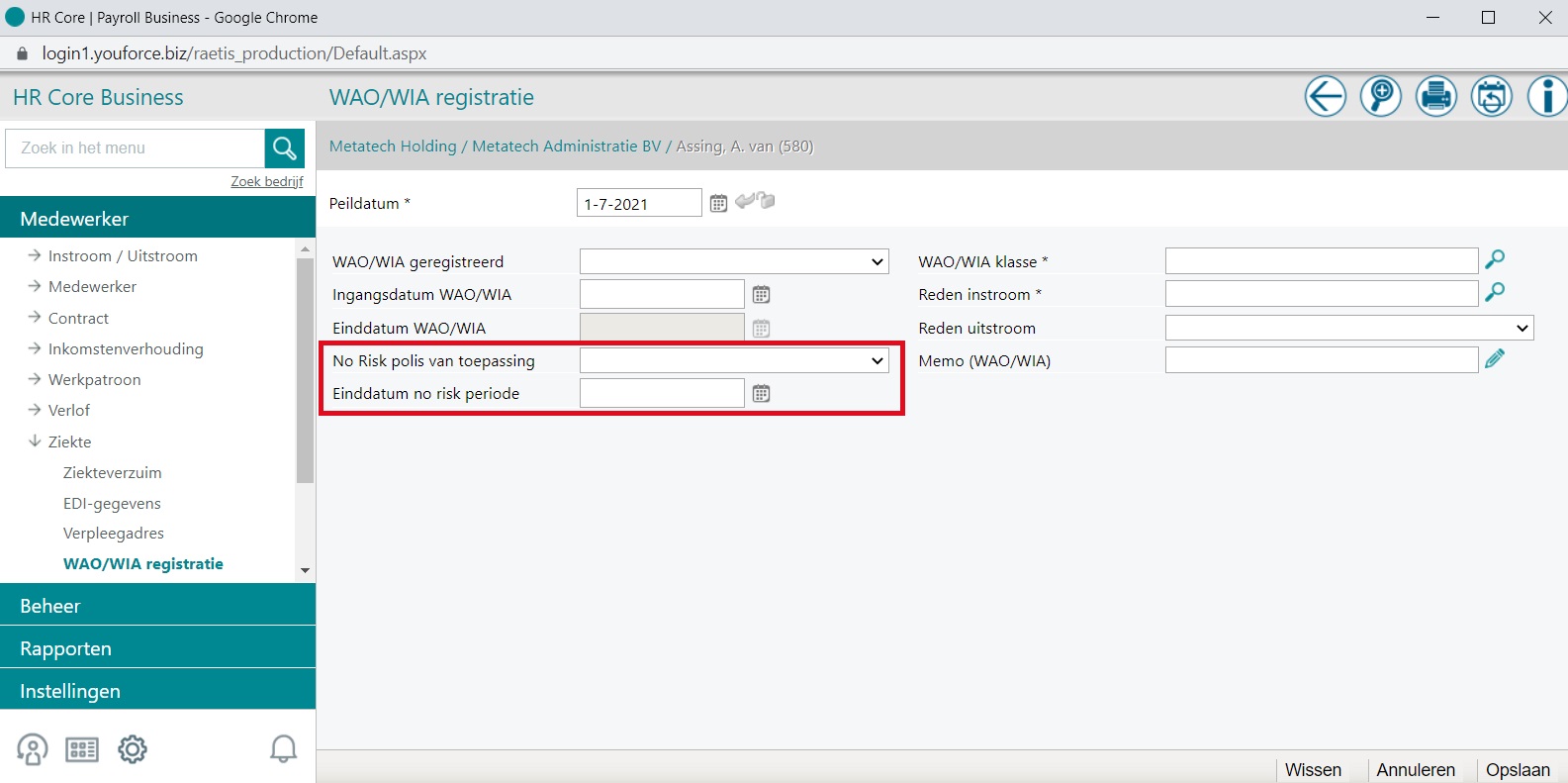Print the page with the printer icon
This screenshot has width=1568, height=783.
[x=1435, y=97]
